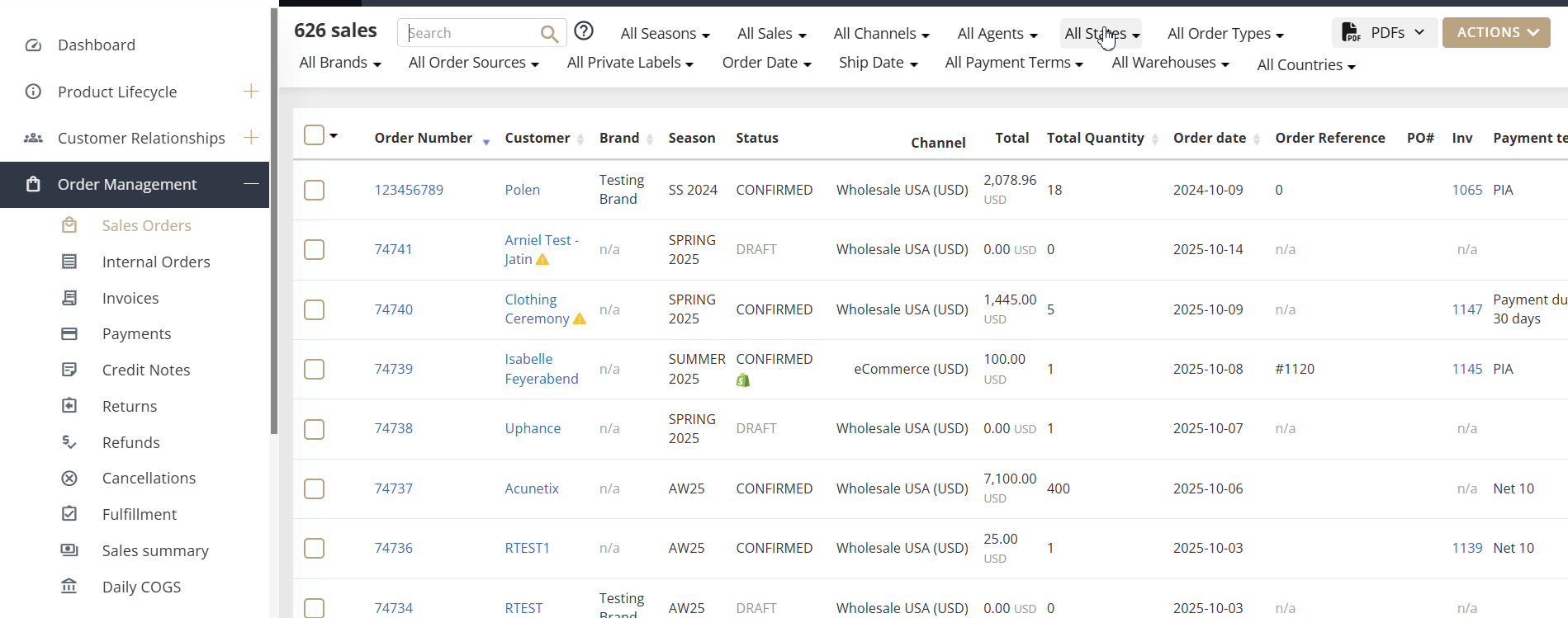Click the warning icon beside Clothing Ceremony
Screen dimensions: 1568x618
pos(580,319)
